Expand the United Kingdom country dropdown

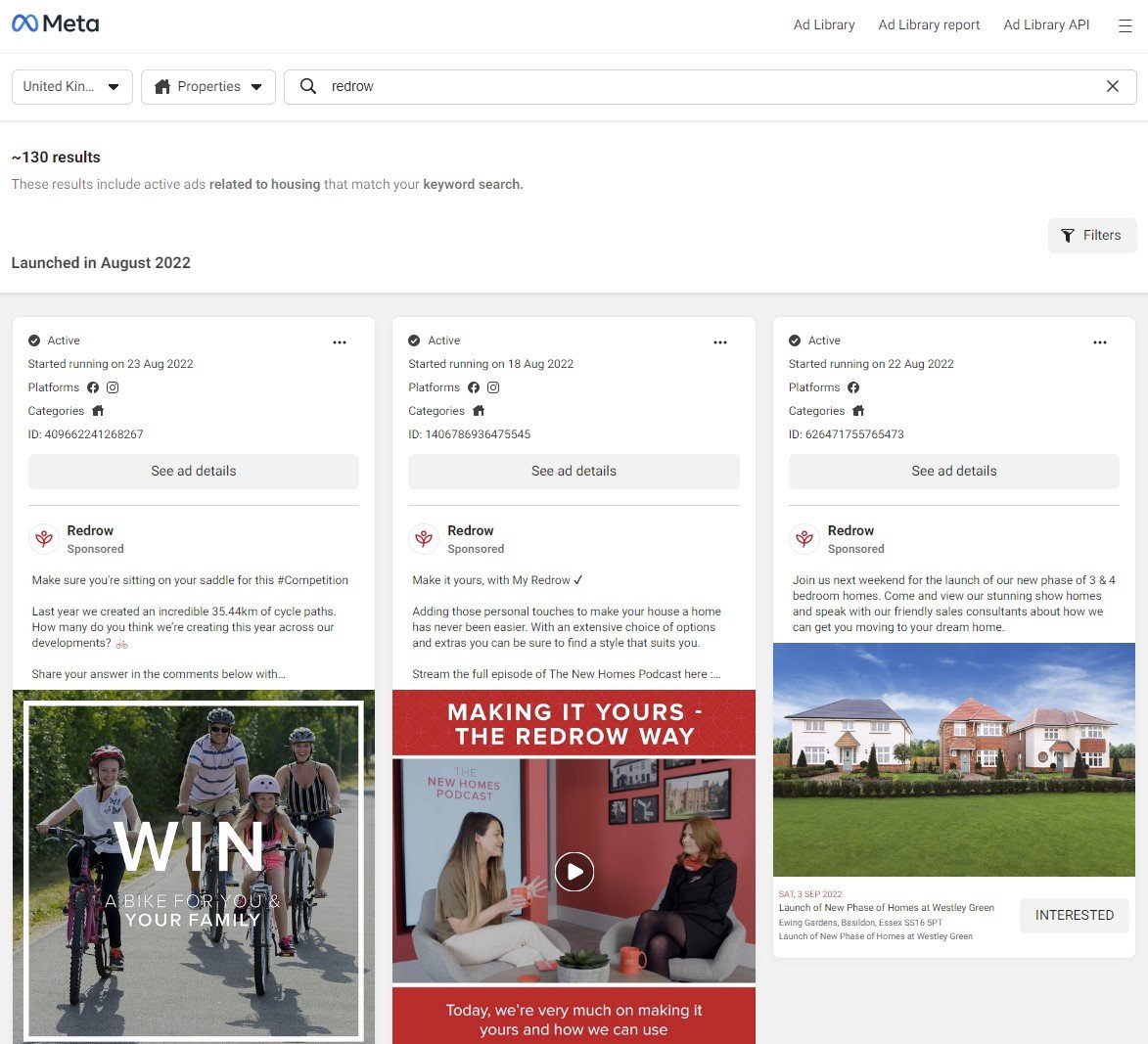click(71, 86)
